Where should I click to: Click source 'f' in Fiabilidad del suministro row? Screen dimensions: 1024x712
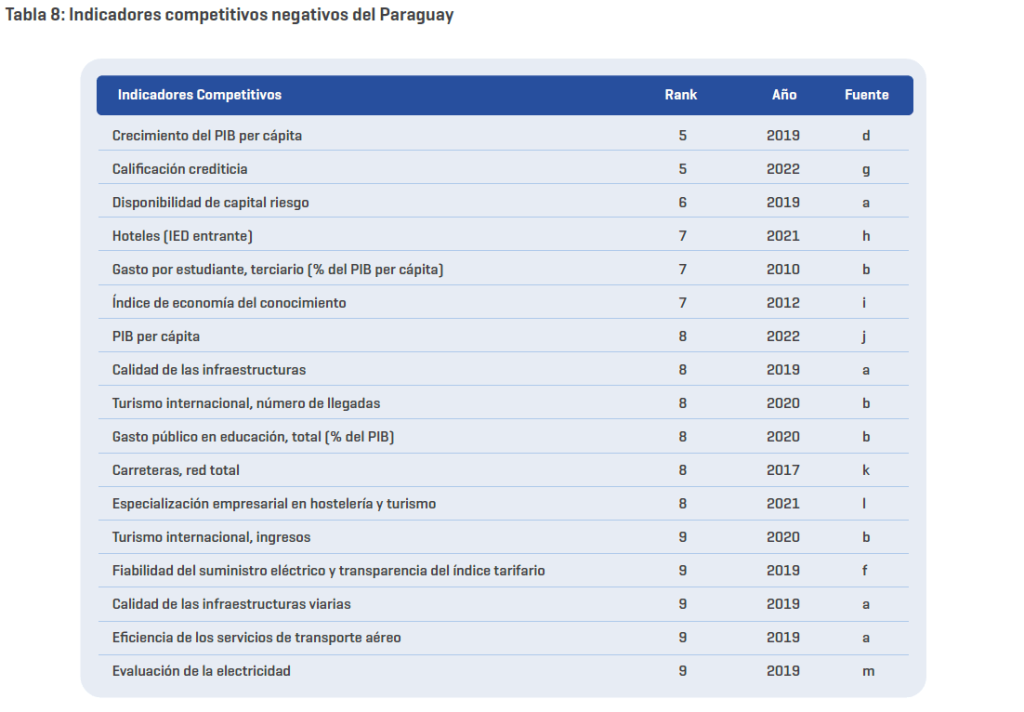coord(865,571)
